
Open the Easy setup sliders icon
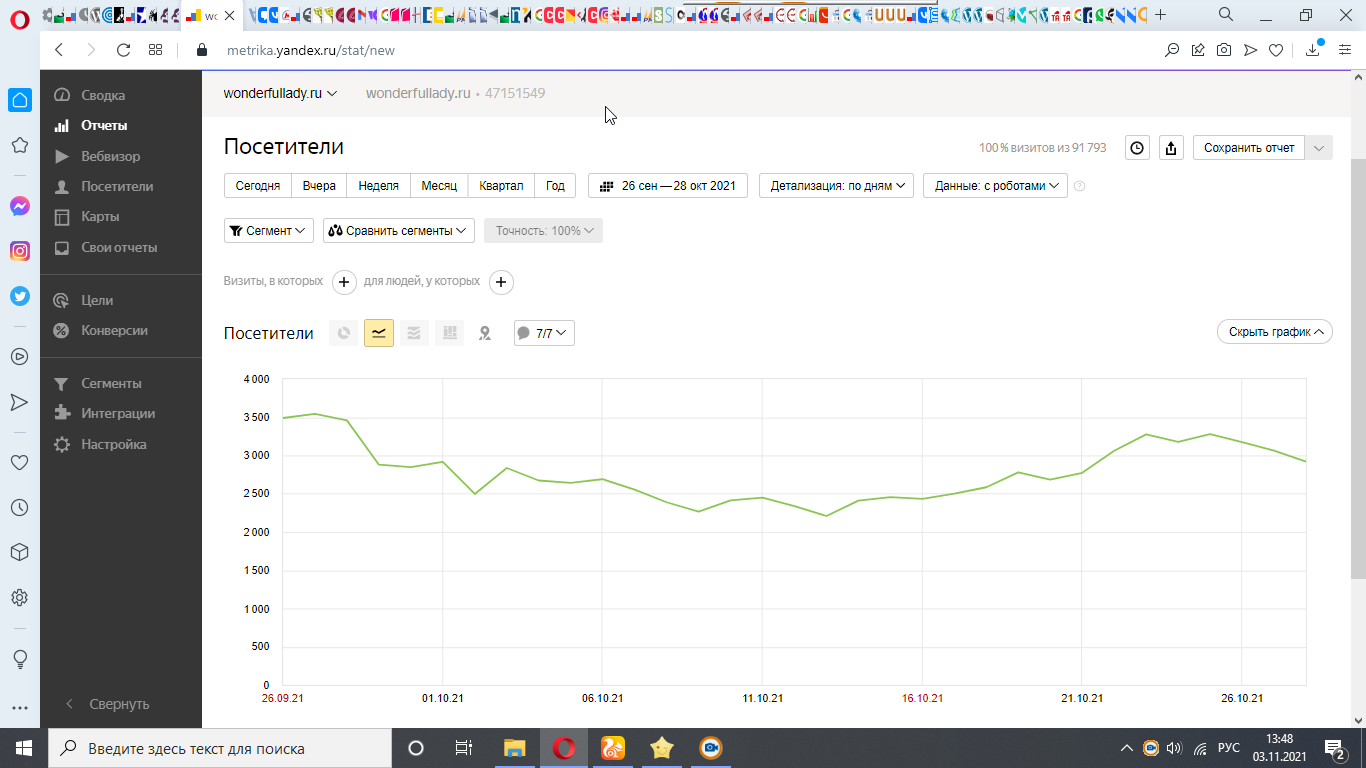click(1345, 50)
